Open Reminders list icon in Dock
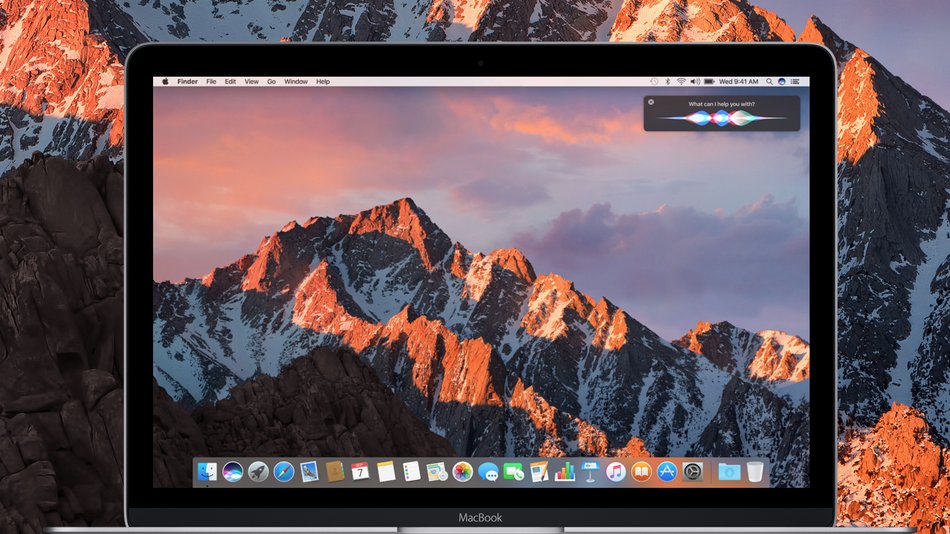The width and height of the screenshot is (950, 534). coord(411,472)
